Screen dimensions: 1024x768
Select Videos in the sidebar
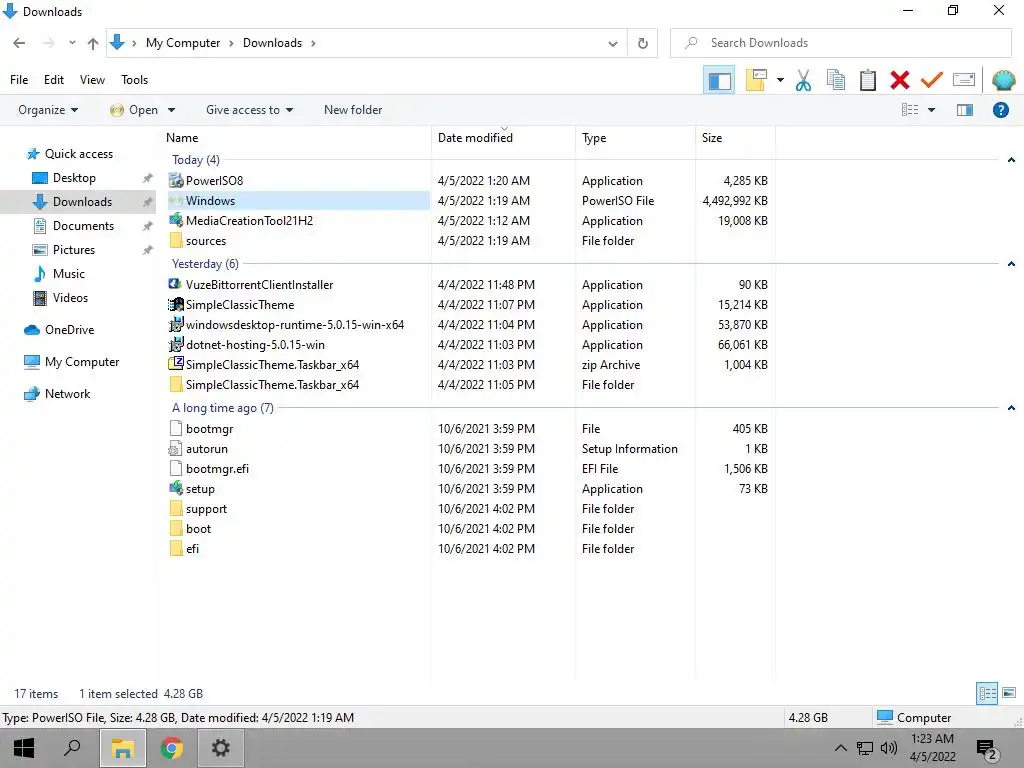click(70, 298)
